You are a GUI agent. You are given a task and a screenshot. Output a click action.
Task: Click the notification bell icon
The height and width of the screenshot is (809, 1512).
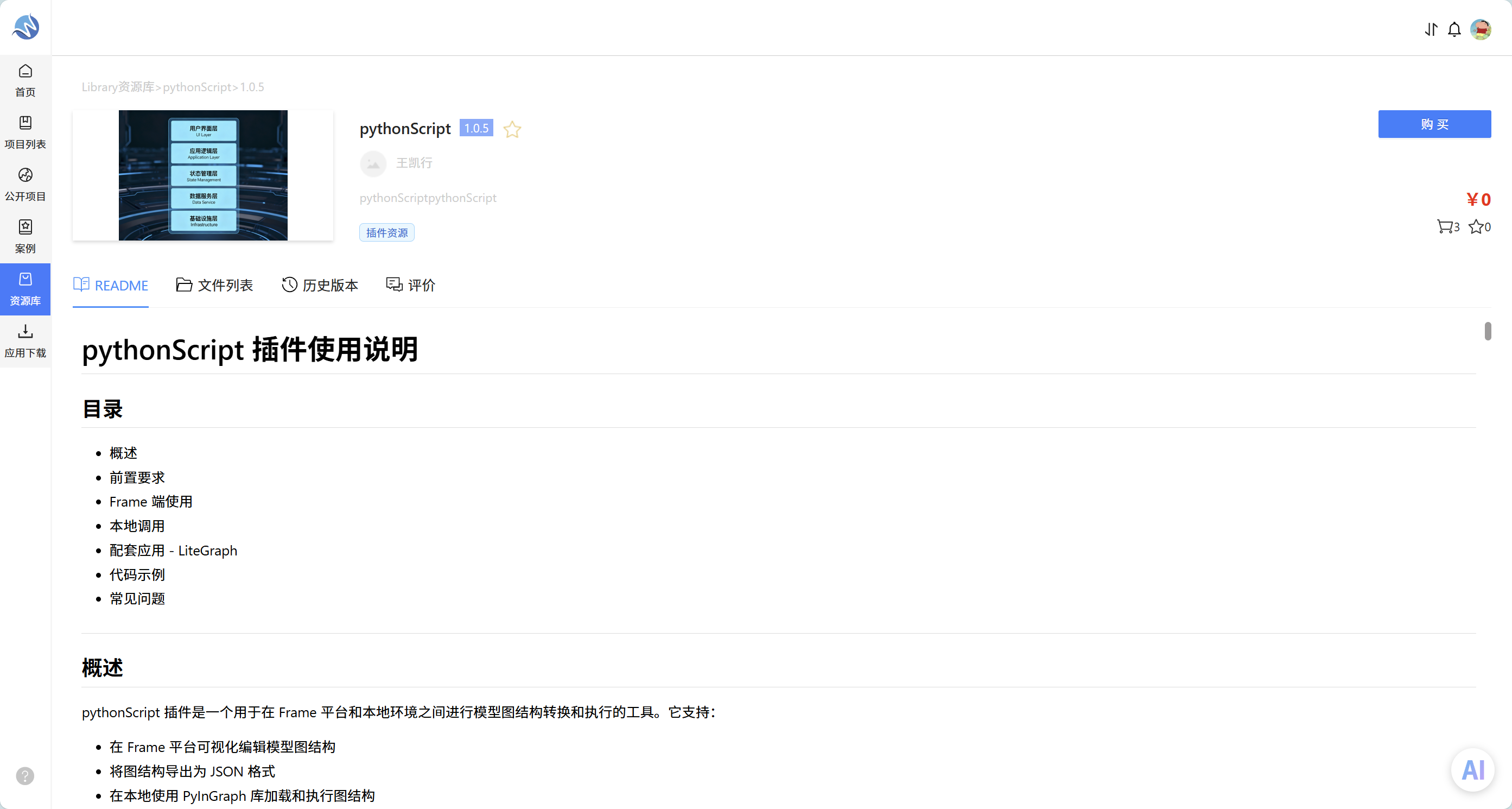[x=1454, y=29]
